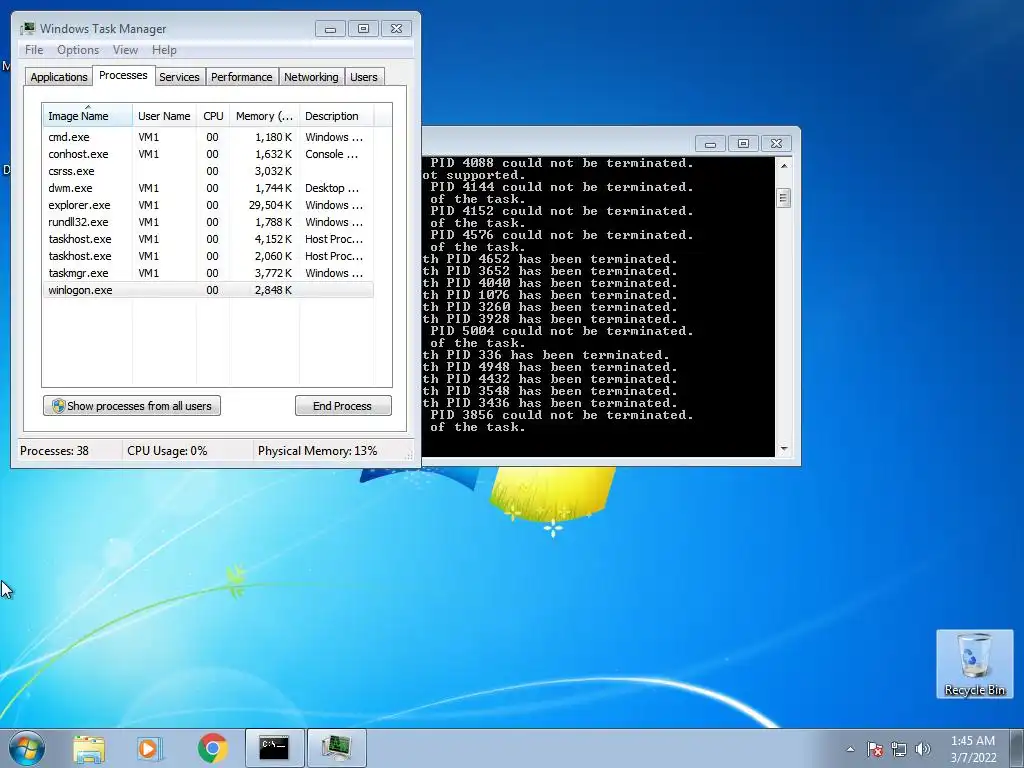Show hidden tray icons arrow
This screenshot has width=1024, height=768.
tap(850, 749)
